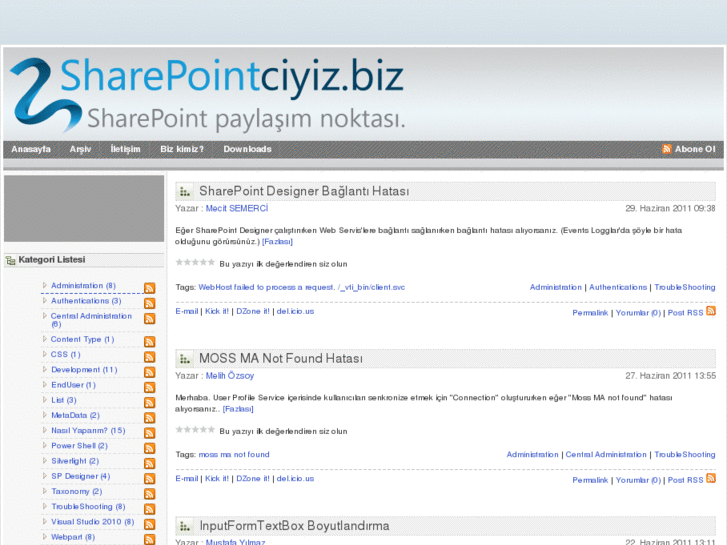Viewport: 727px width, 545px height.
Task: Click Abone Ol subscribe link
Action: tap(695, 149)
